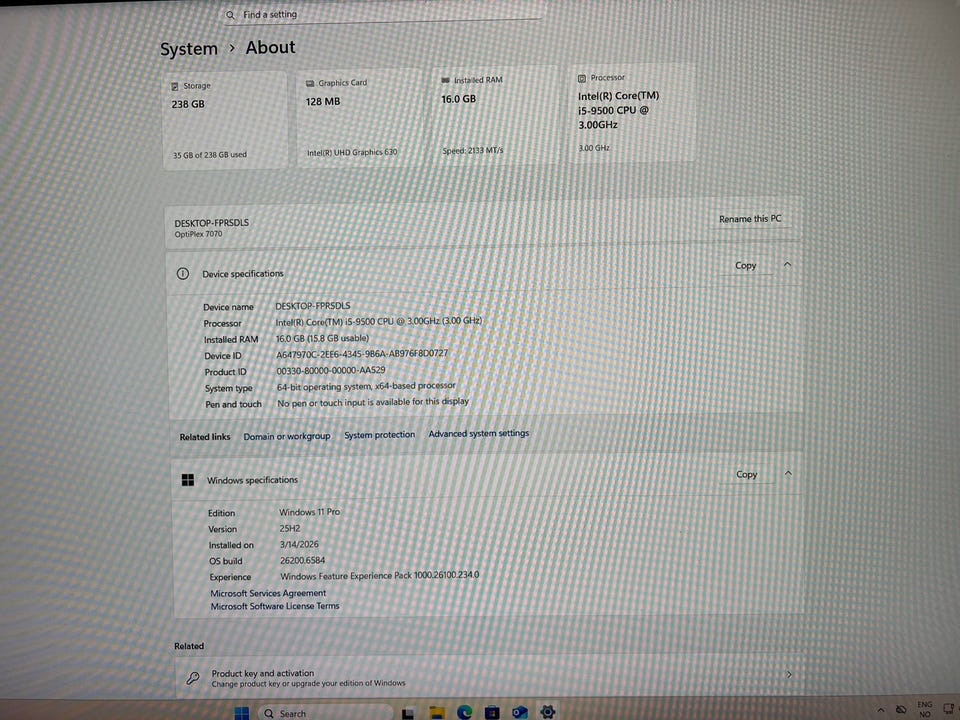Click the OS build value 26200.6584
960x720 pixels.
302,560
